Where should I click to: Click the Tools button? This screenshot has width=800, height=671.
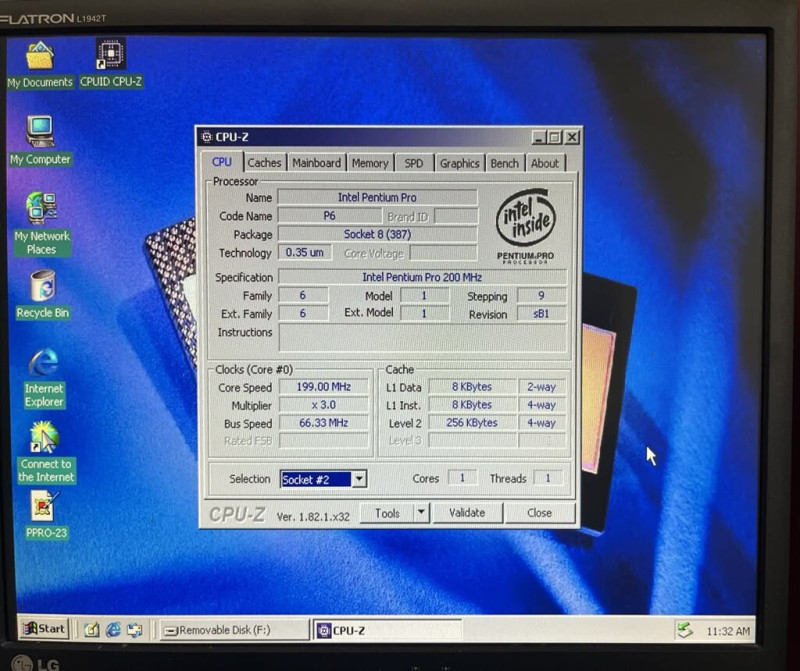[387, 513]
